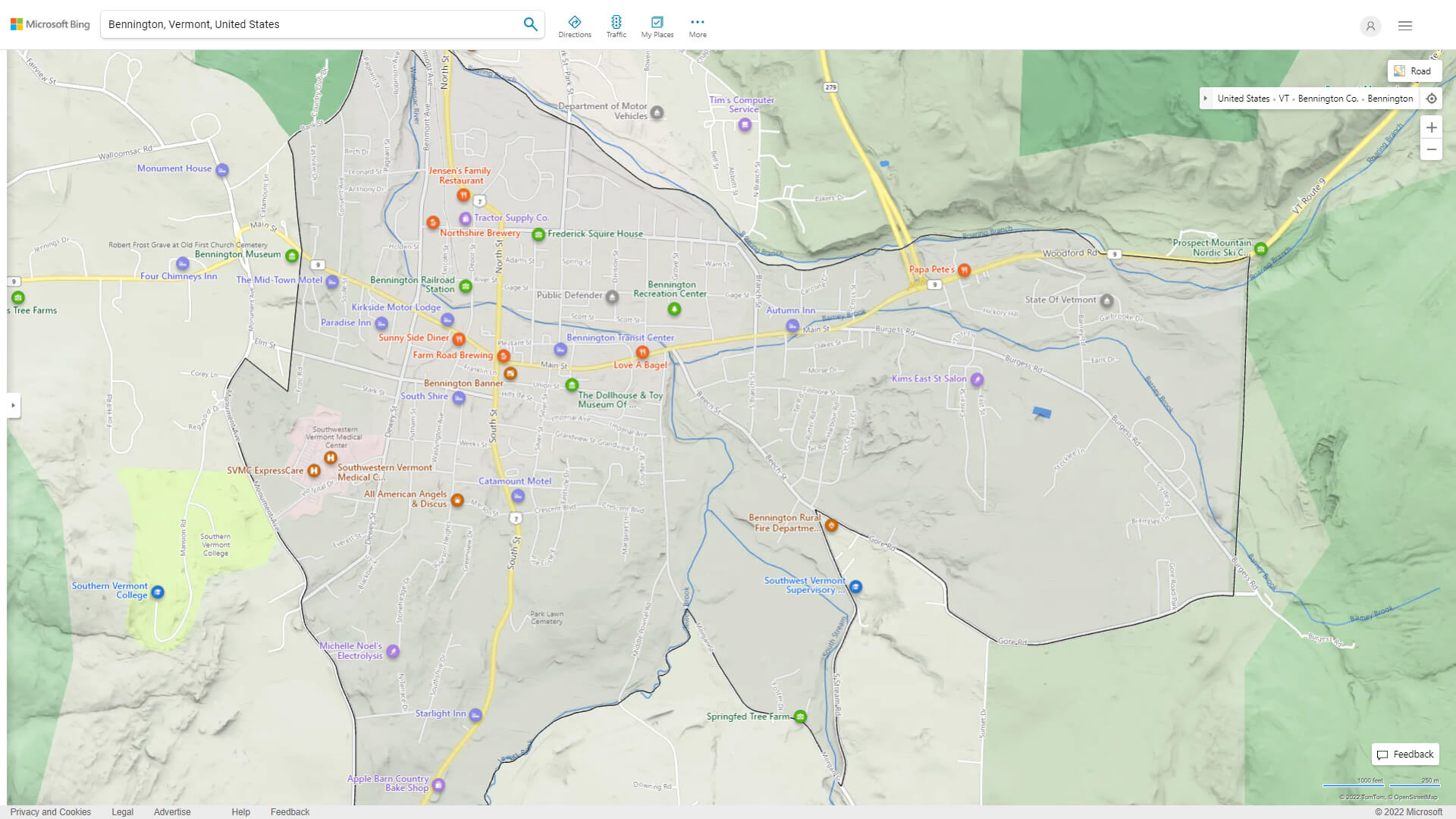The width and height of the screenshot is (1456, 819).
Task: Click the Bennington Museum map pin
Action: 291,256
